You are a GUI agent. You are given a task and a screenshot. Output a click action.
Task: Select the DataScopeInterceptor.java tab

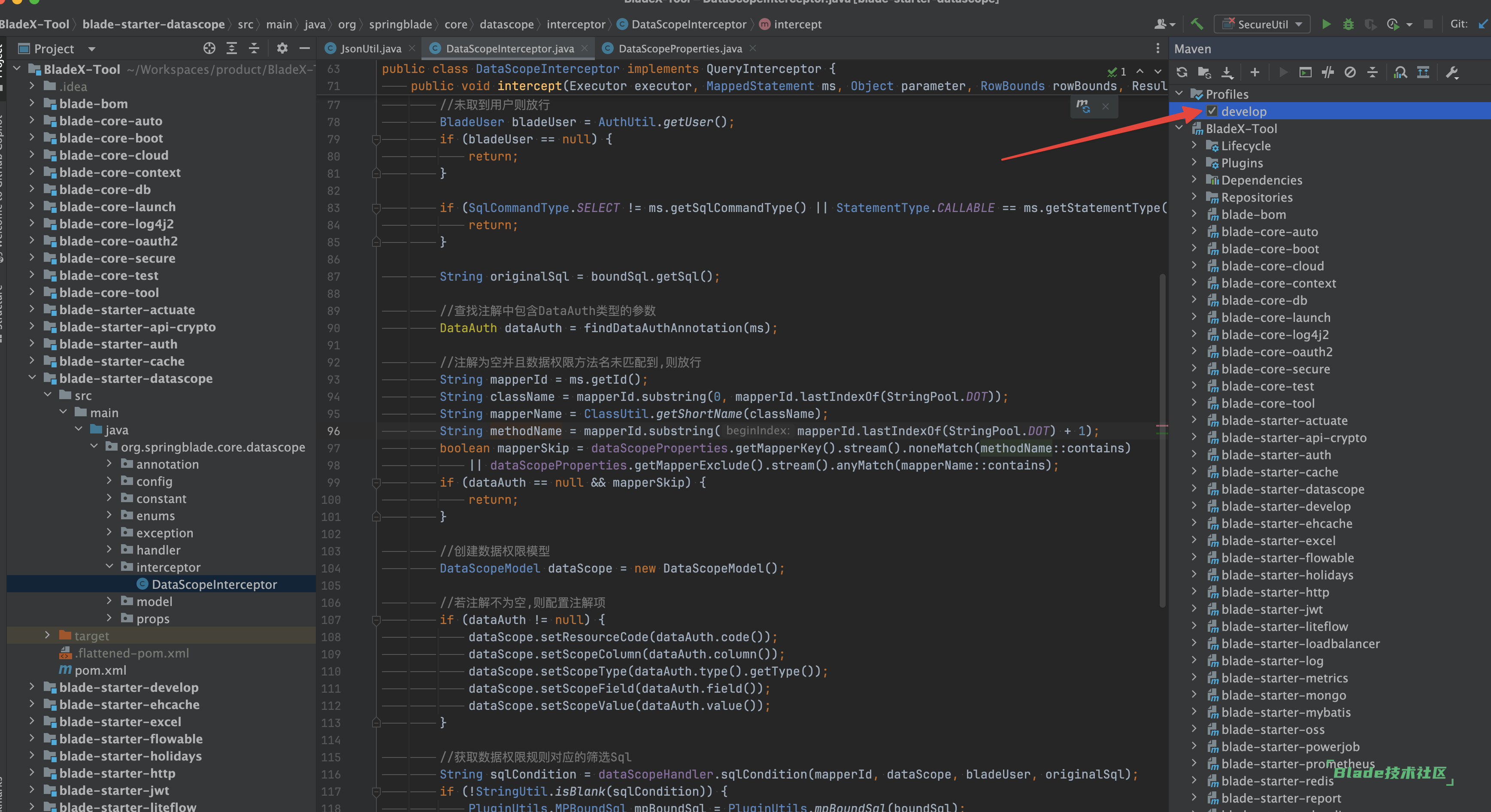(x=509, y=48)
